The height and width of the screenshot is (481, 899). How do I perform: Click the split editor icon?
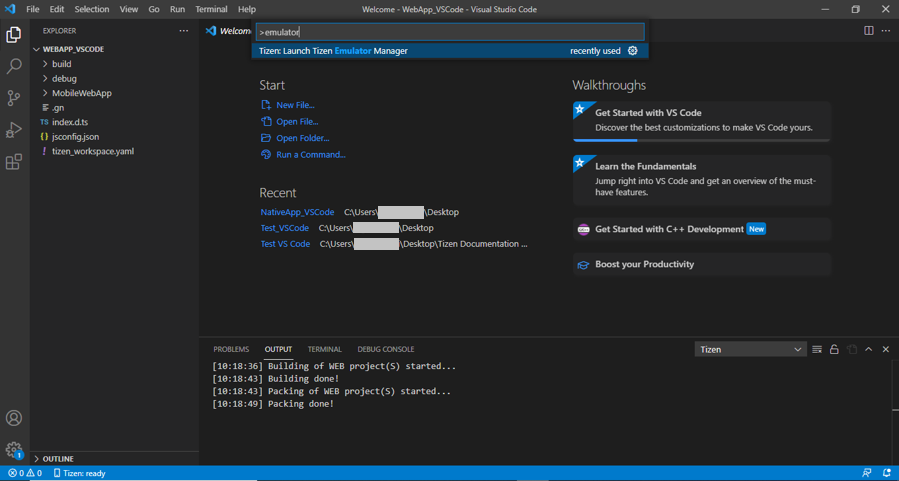point(868,31)
